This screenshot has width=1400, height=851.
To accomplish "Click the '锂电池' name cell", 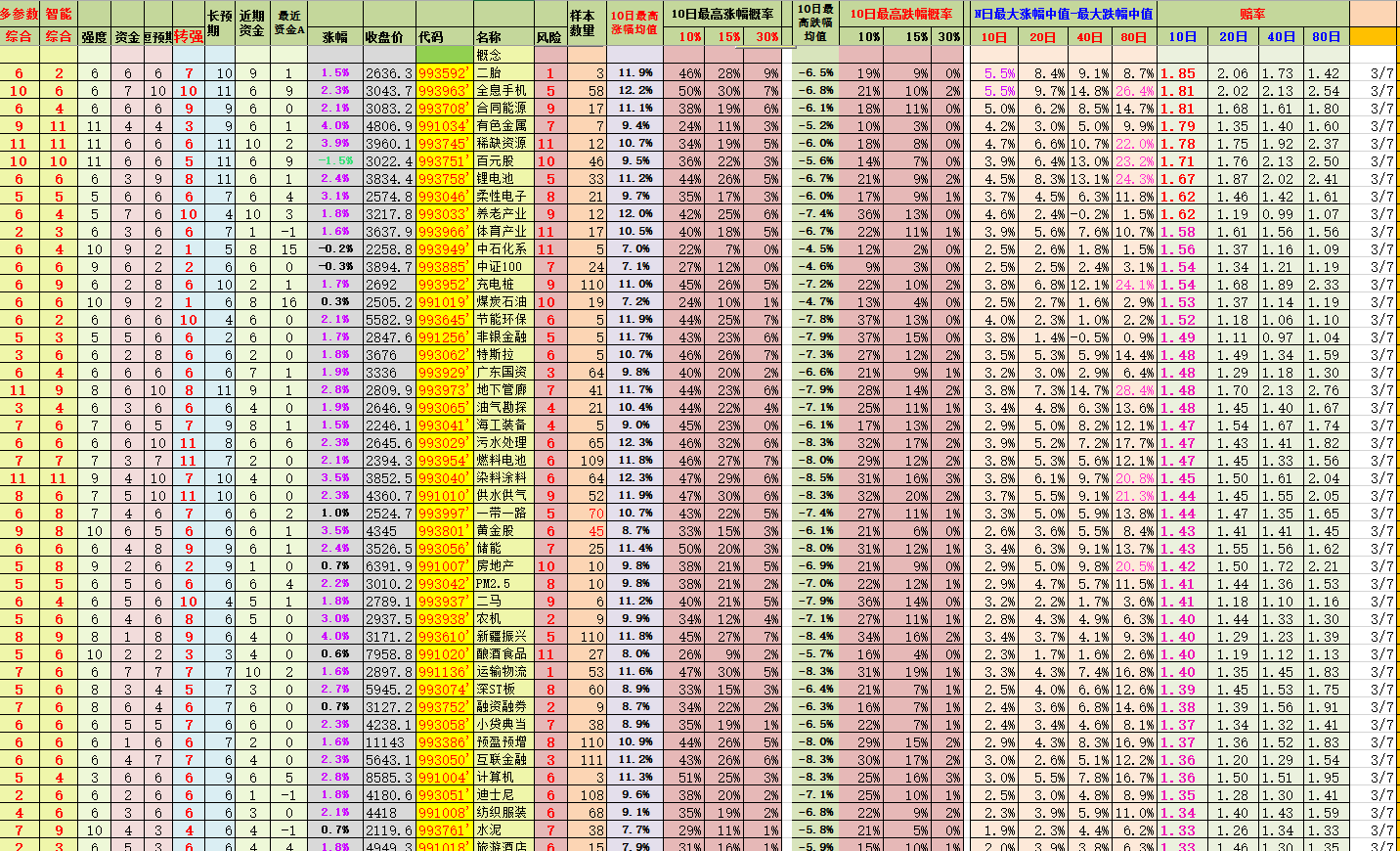I will coord(503,179).
